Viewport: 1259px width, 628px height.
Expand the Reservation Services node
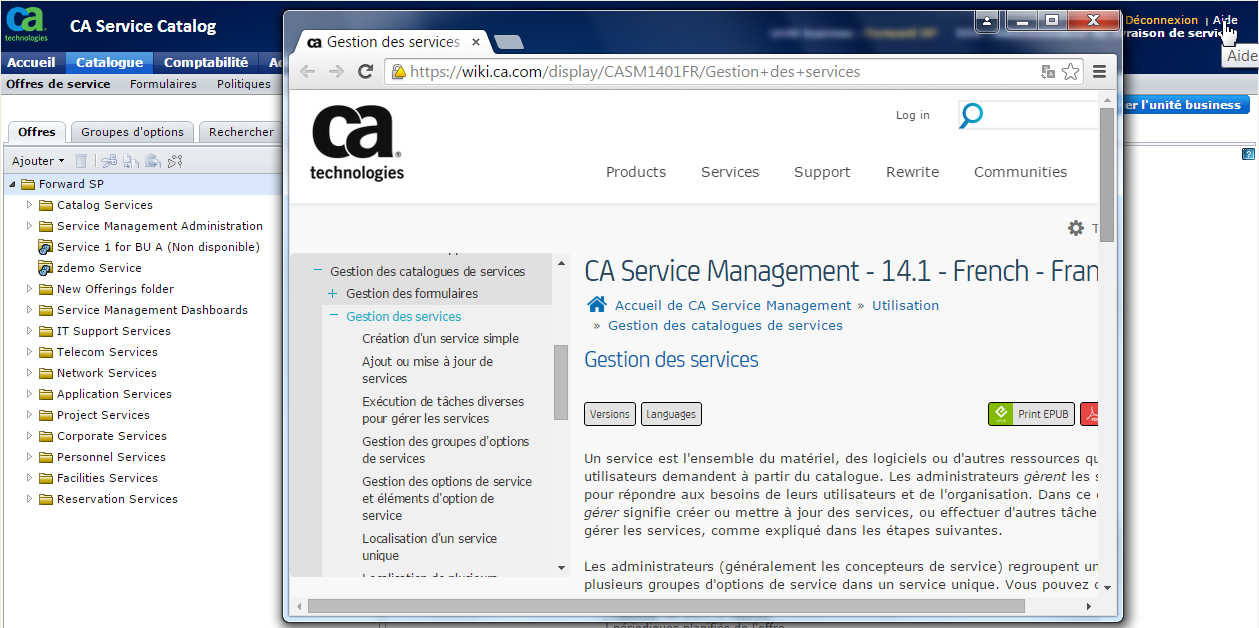[30, 499]
